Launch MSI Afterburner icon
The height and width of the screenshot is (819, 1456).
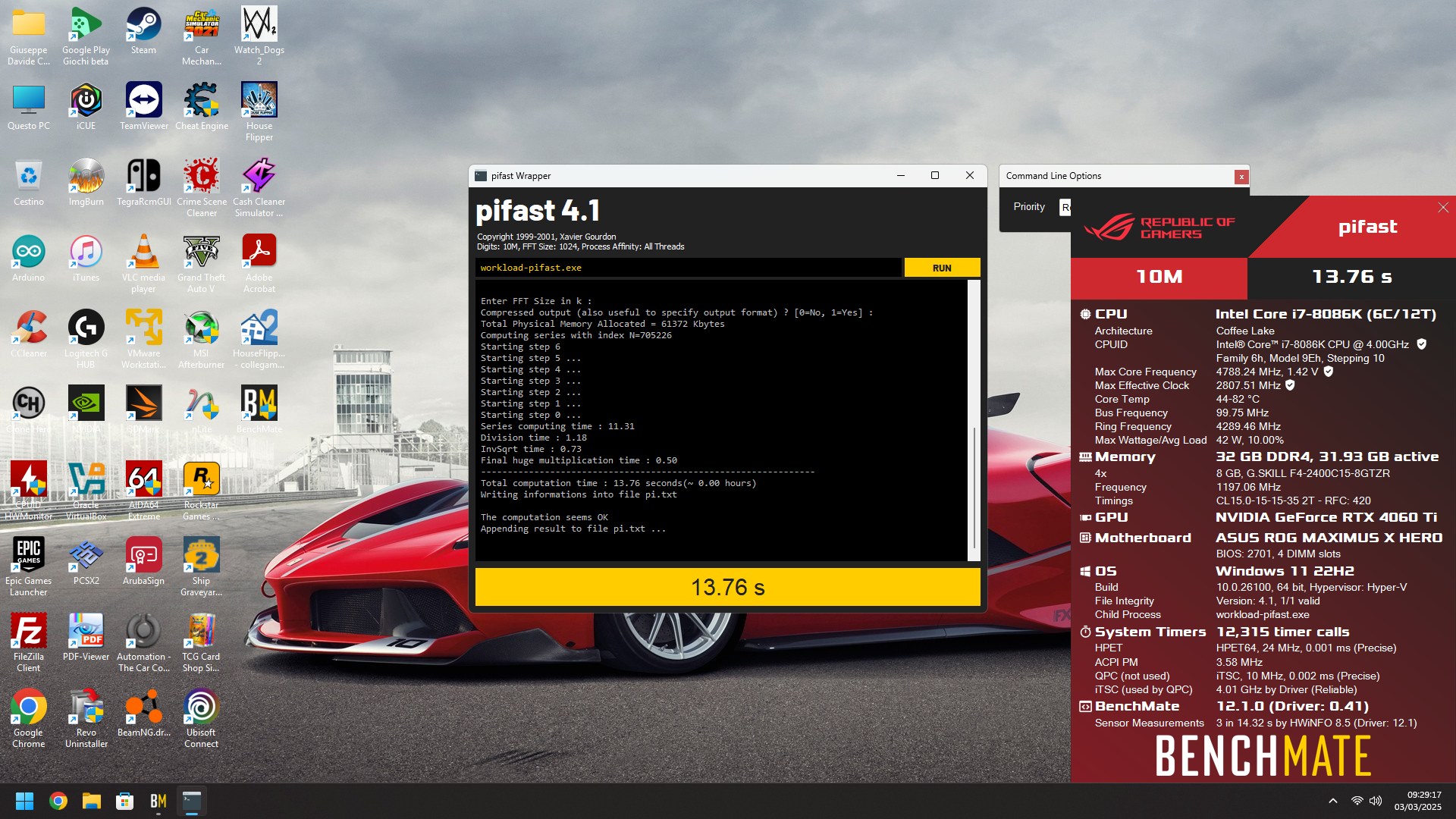point(202,340)
